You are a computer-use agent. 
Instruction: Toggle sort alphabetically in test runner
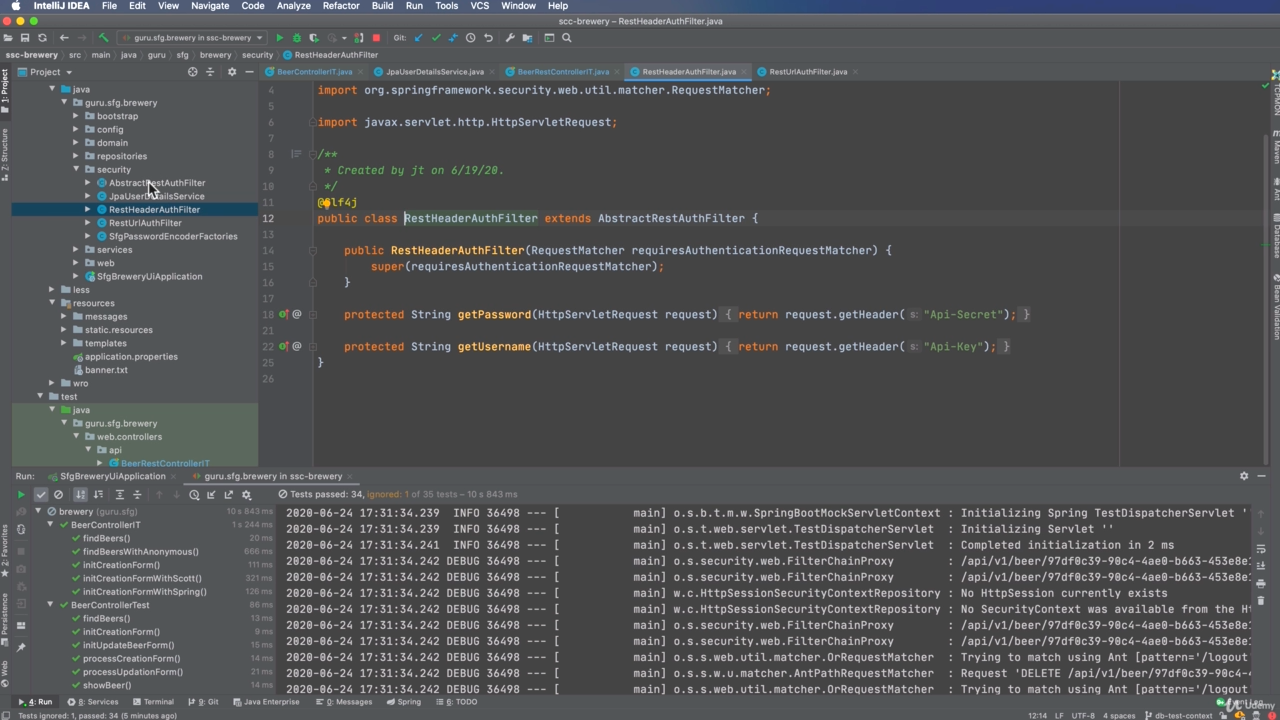pos(80,495)
